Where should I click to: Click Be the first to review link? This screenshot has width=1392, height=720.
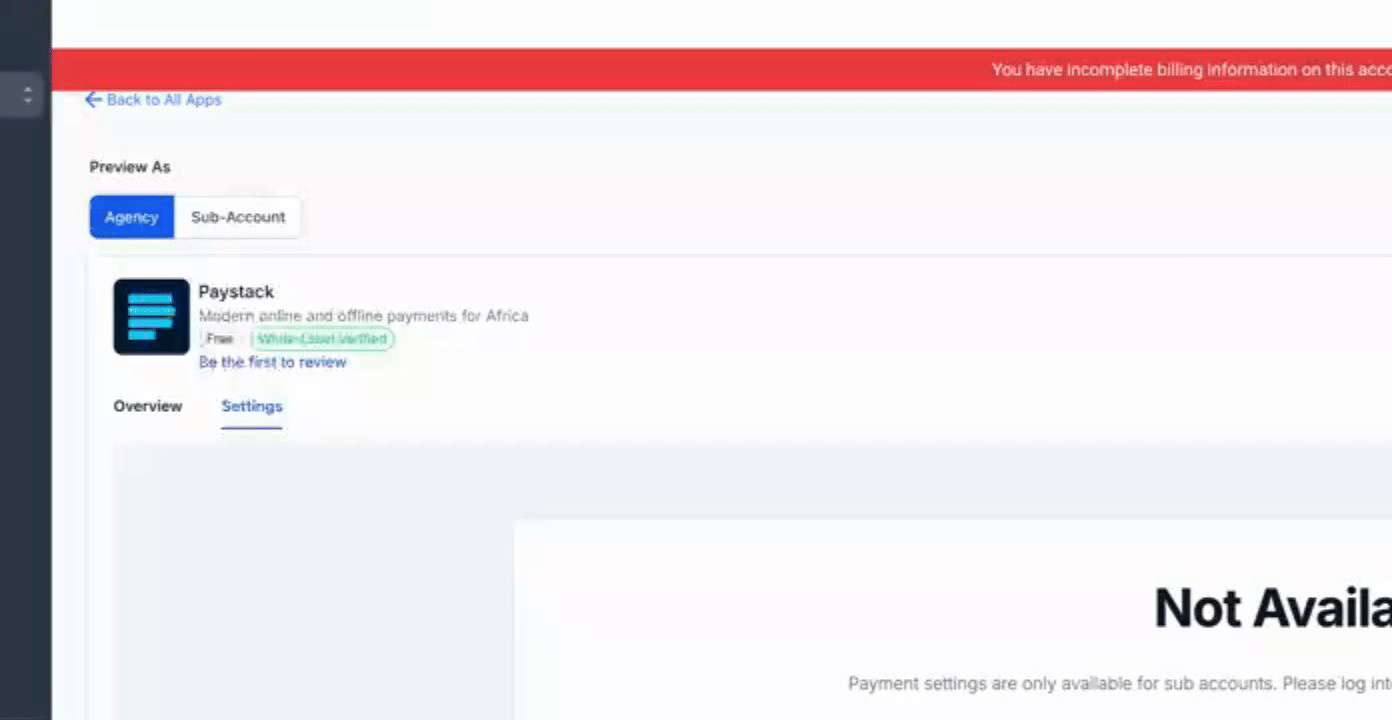pos(272,362)
